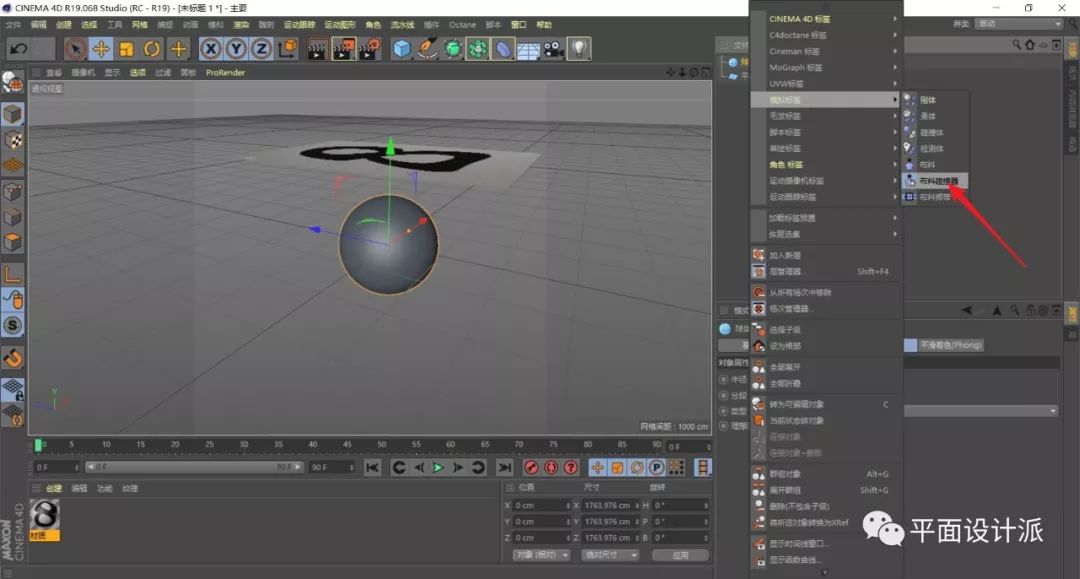
Task: Click the cube primitive icon
Action: coord(401,48)
